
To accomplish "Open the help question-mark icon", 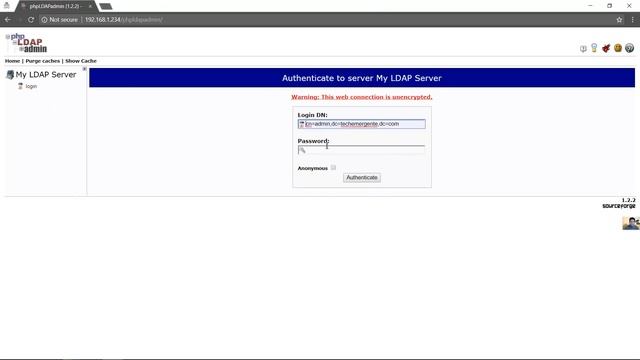I will pyautogui.click(x=629, y=48).
